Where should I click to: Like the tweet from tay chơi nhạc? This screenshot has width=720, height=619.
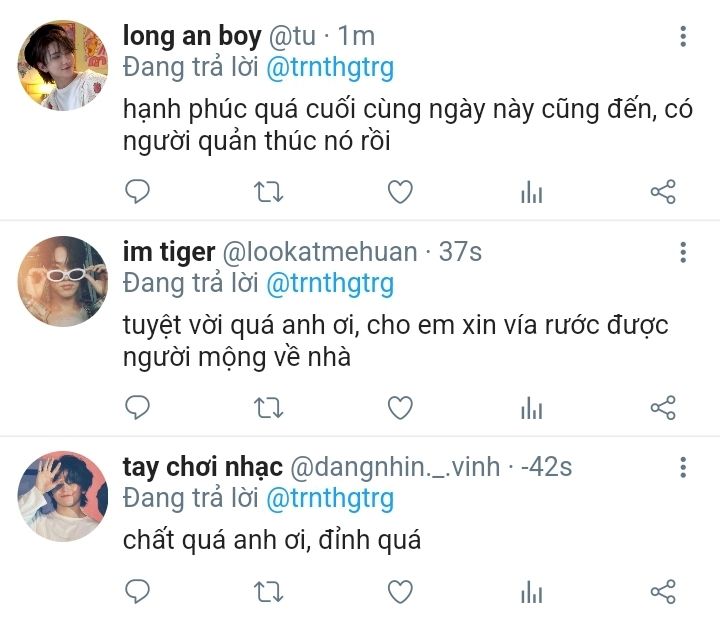(400, 592)
